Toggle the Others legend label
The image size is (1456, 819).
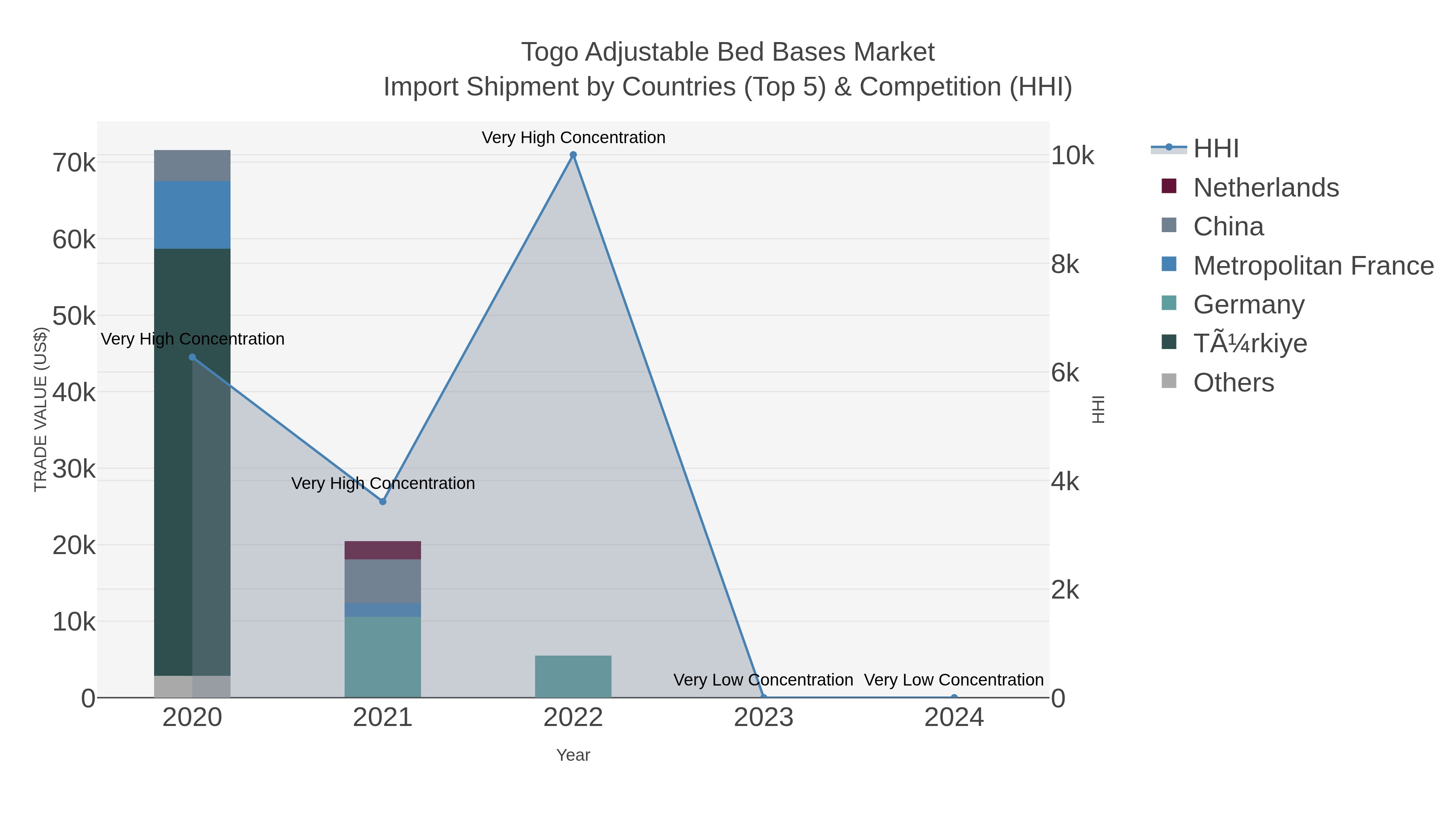(x=1234, y=383)
